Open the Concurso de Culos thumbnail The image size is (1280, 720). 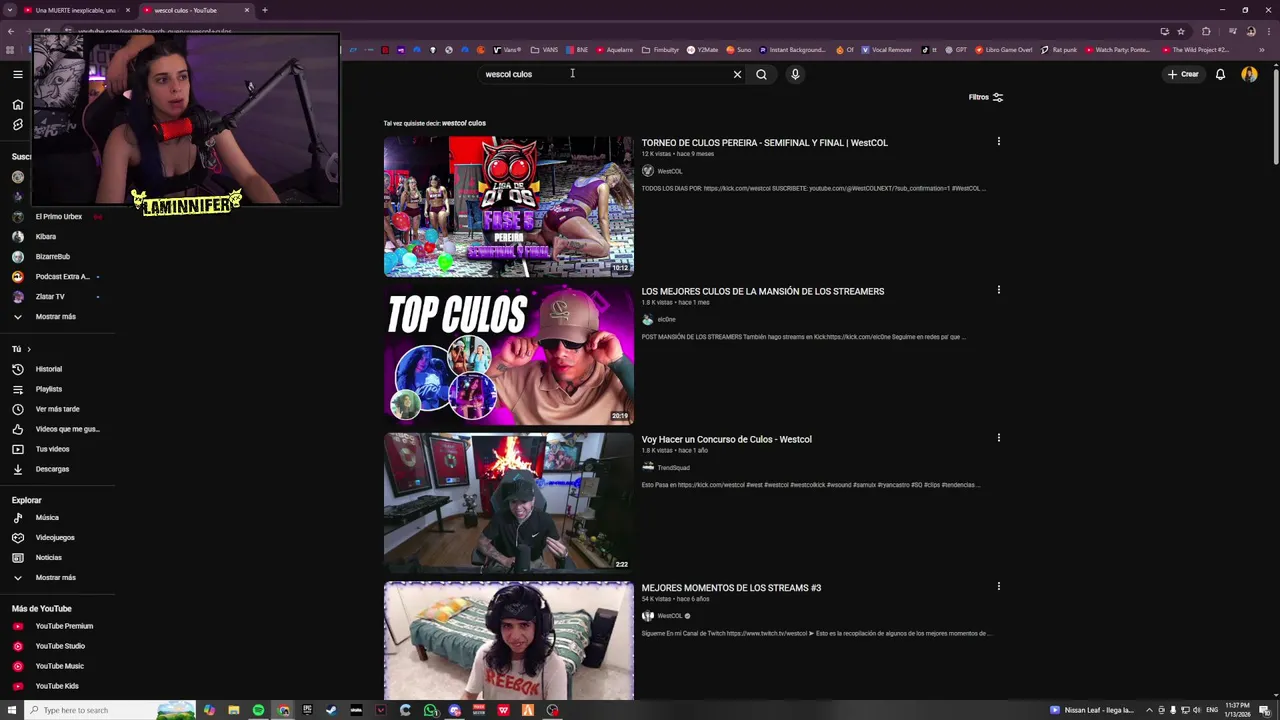tap(508, 502)
